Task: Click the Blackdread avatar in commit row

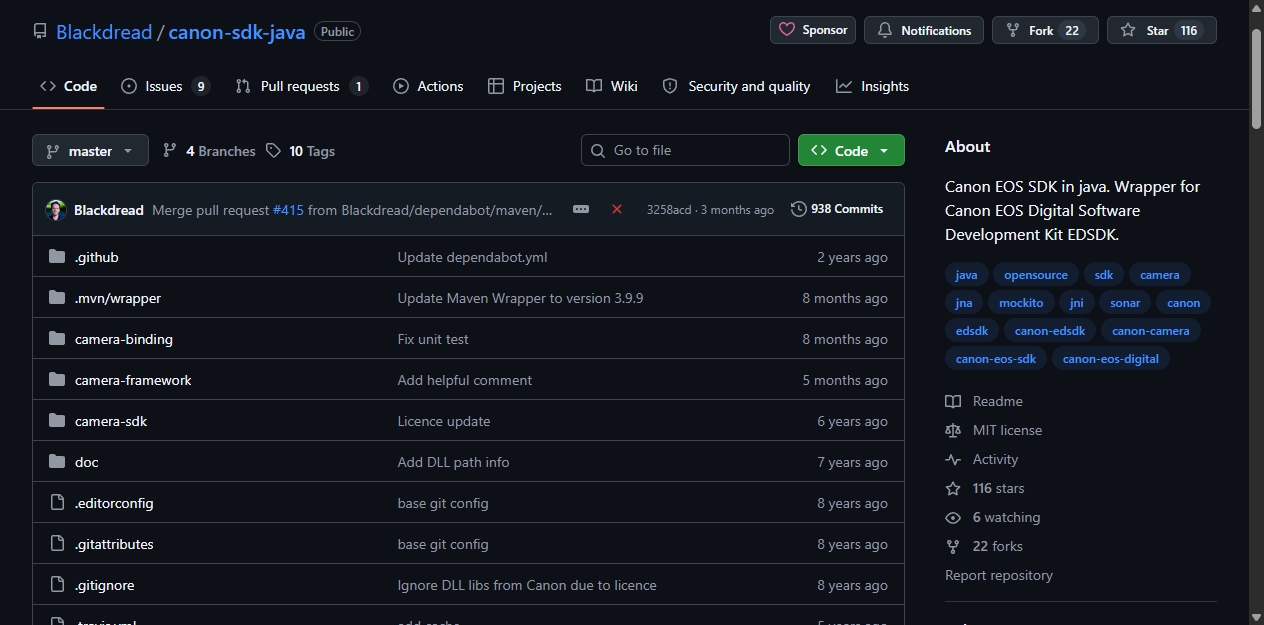Action: 56,210
